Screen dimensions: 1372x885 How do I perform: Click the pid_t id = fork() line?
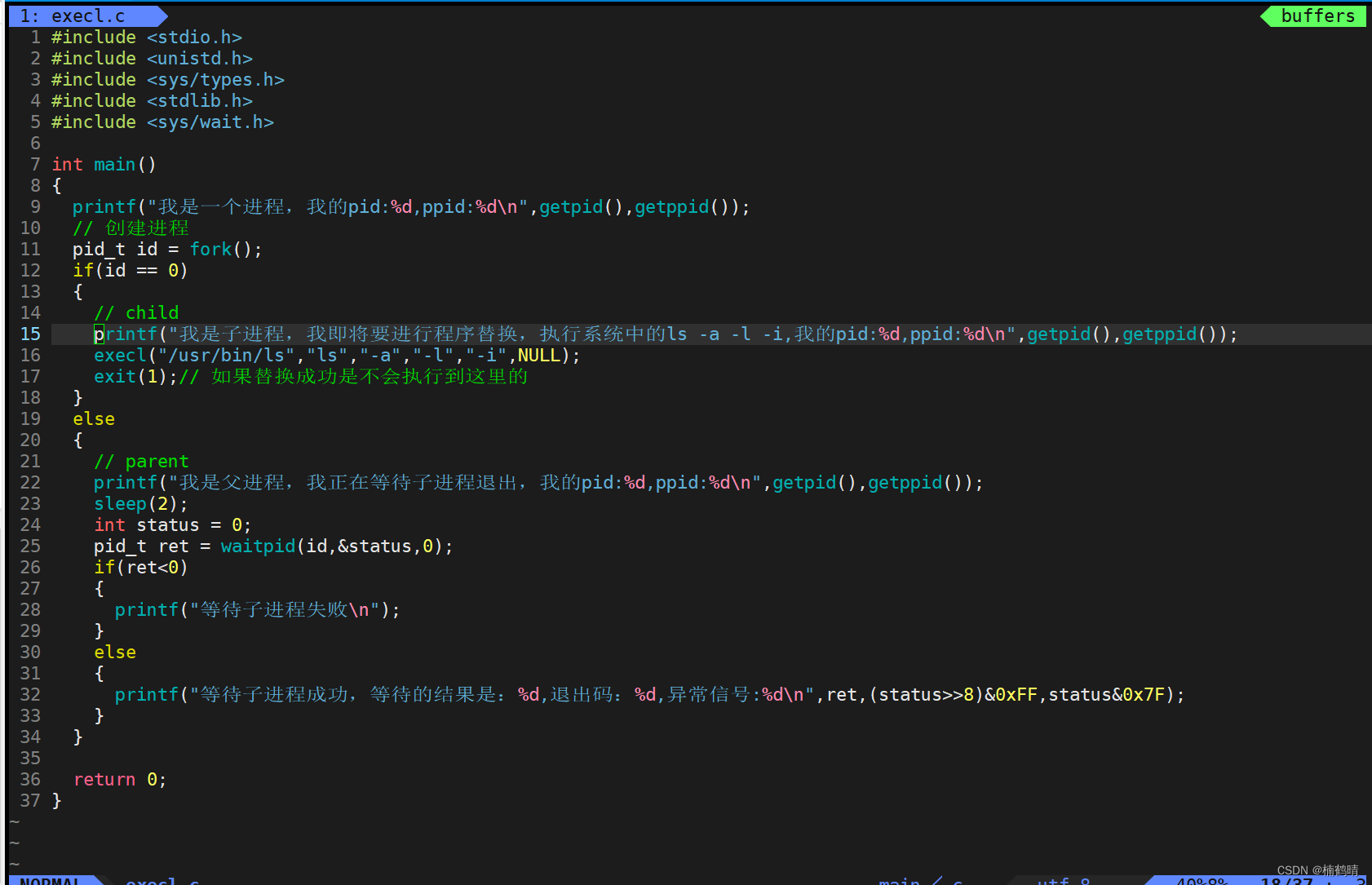167,250
